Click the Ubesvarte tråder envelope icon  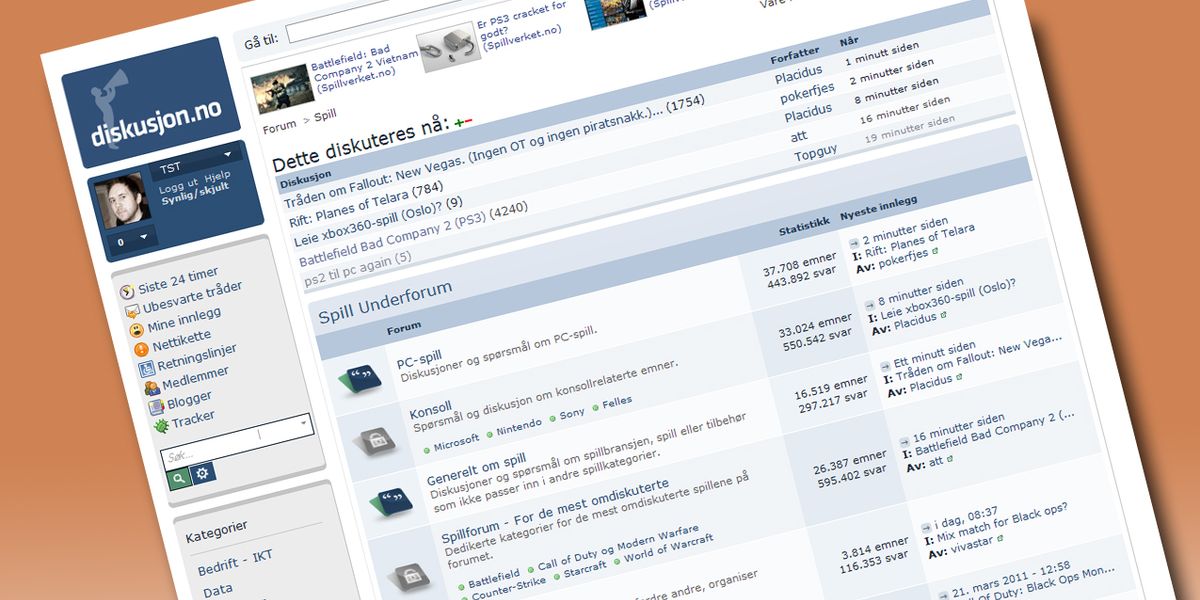pyautogui.click(x=131, y=312)
